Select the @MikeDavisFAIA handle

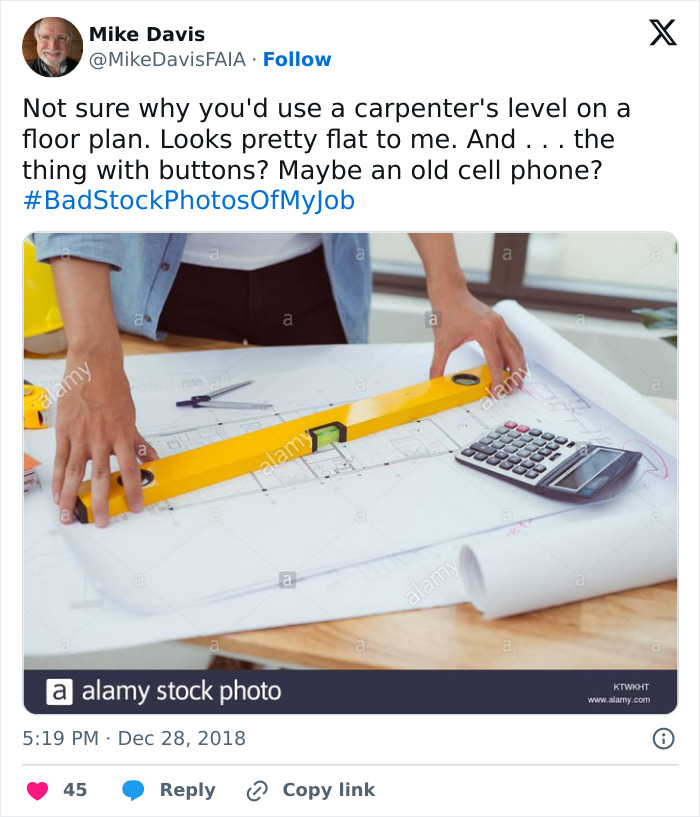pyautogui.click(x=169, y=59)
